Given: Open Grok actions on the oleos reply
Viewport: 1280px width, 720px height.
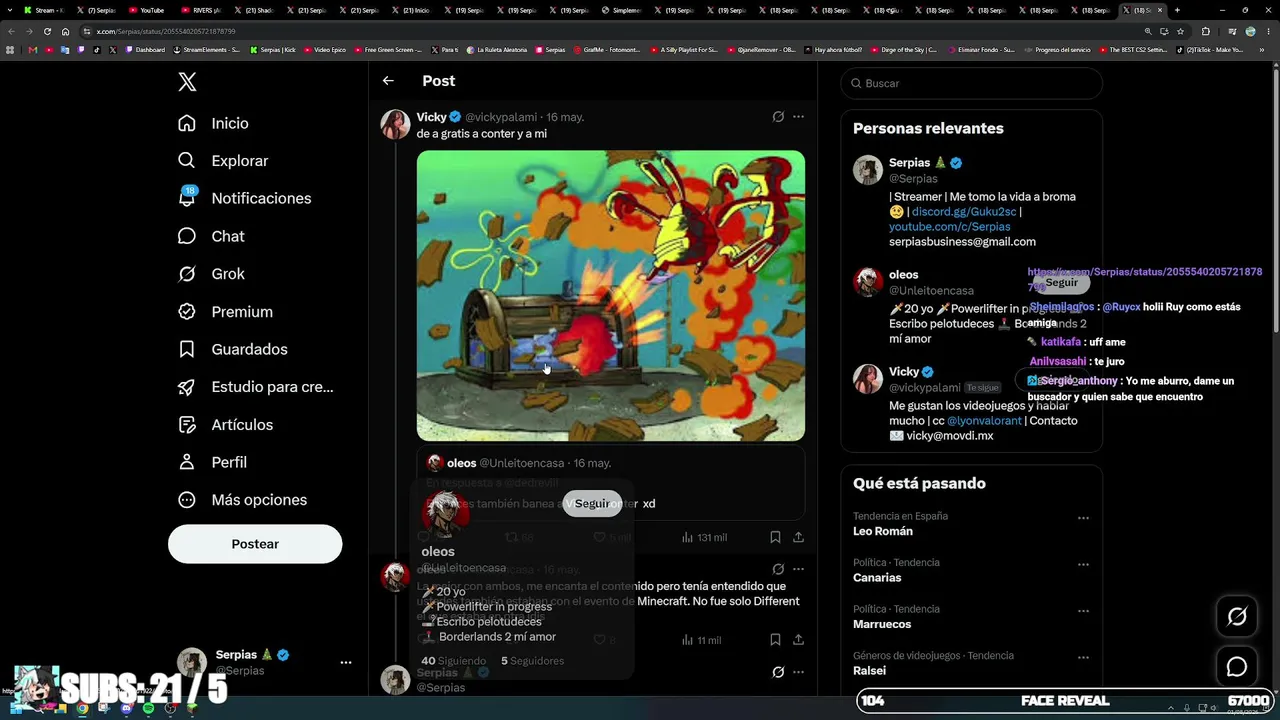Looking at the screenshot, I should pos(778,569).
